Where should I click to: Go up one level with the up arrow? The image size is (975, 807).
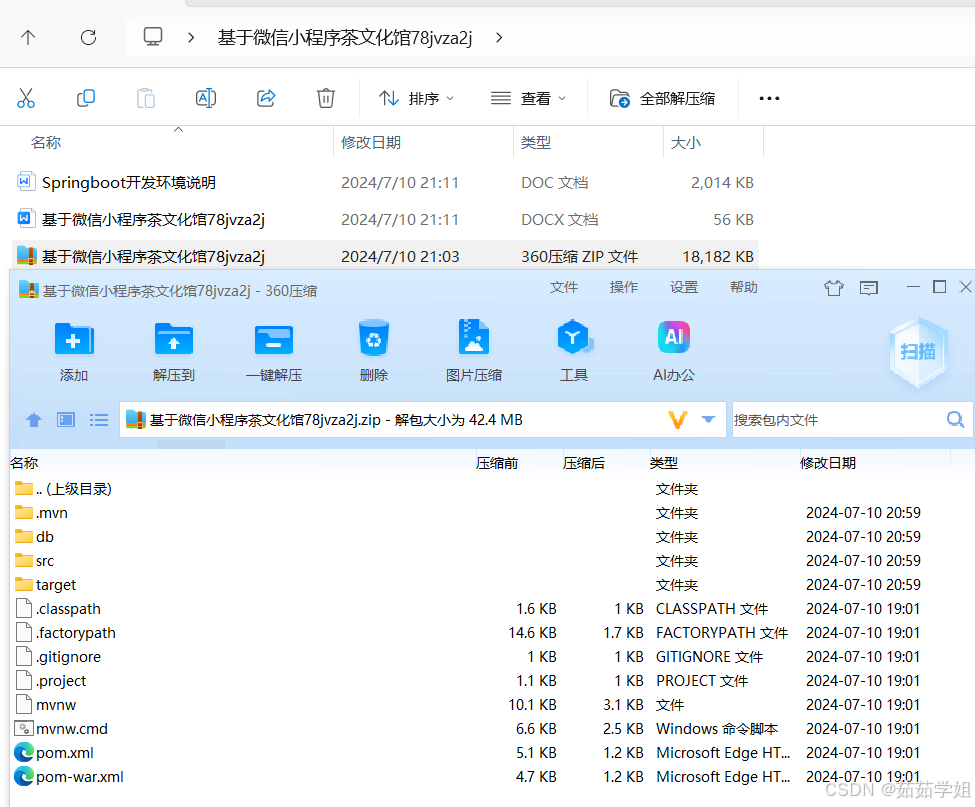click(28, 37)
